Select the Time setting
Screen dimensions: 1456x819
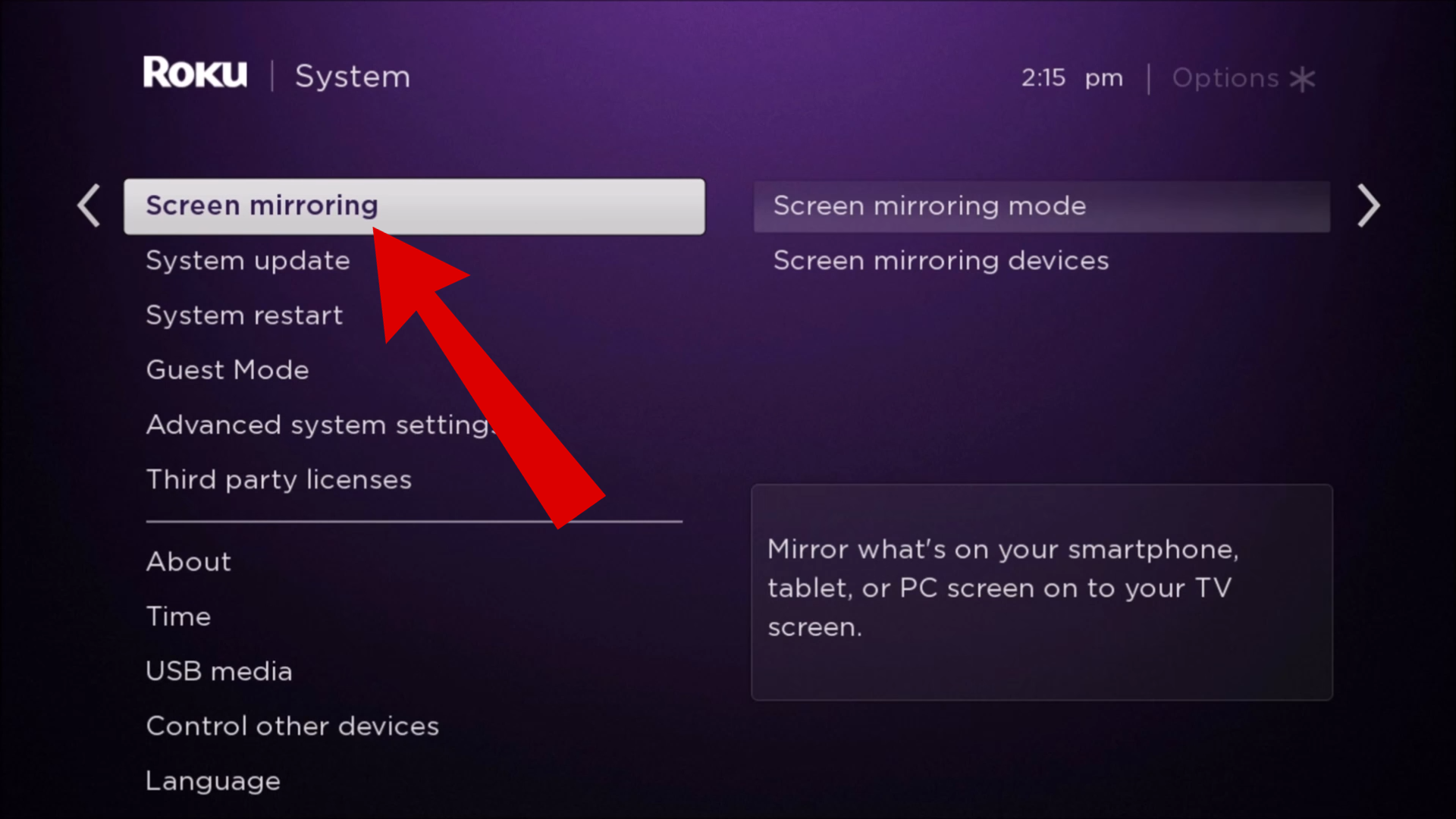click(x=178, y=617)
